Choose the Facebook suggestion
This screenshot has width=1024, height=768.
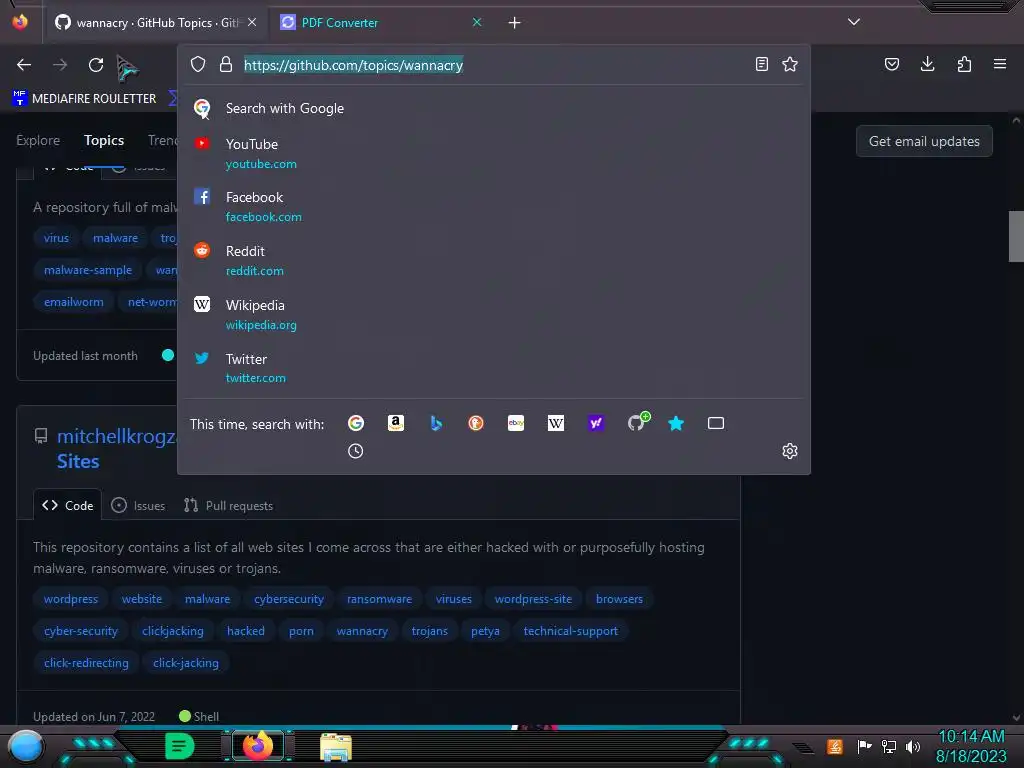pos(494,206)
